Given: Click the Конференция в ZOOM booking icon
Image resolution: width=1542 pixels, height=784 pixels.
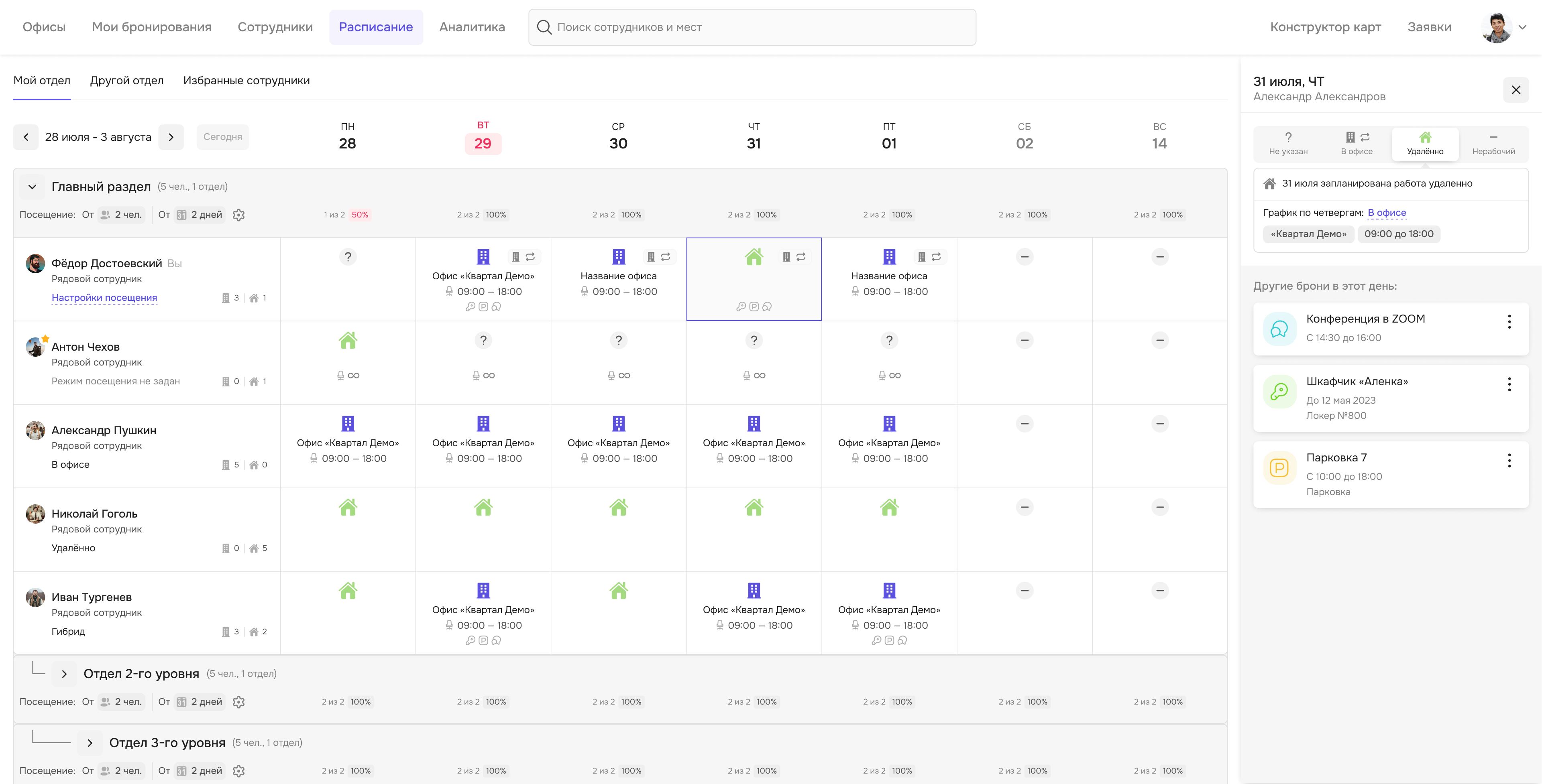Looking at the screenshot, I should [1279, 329].
